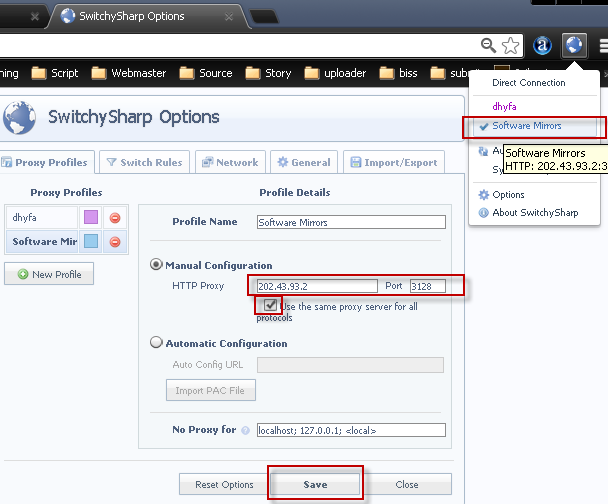Select dhyfa in the profile list
Image resolution: width=608 pixels, height=504 pixels.
pos(42,217)
